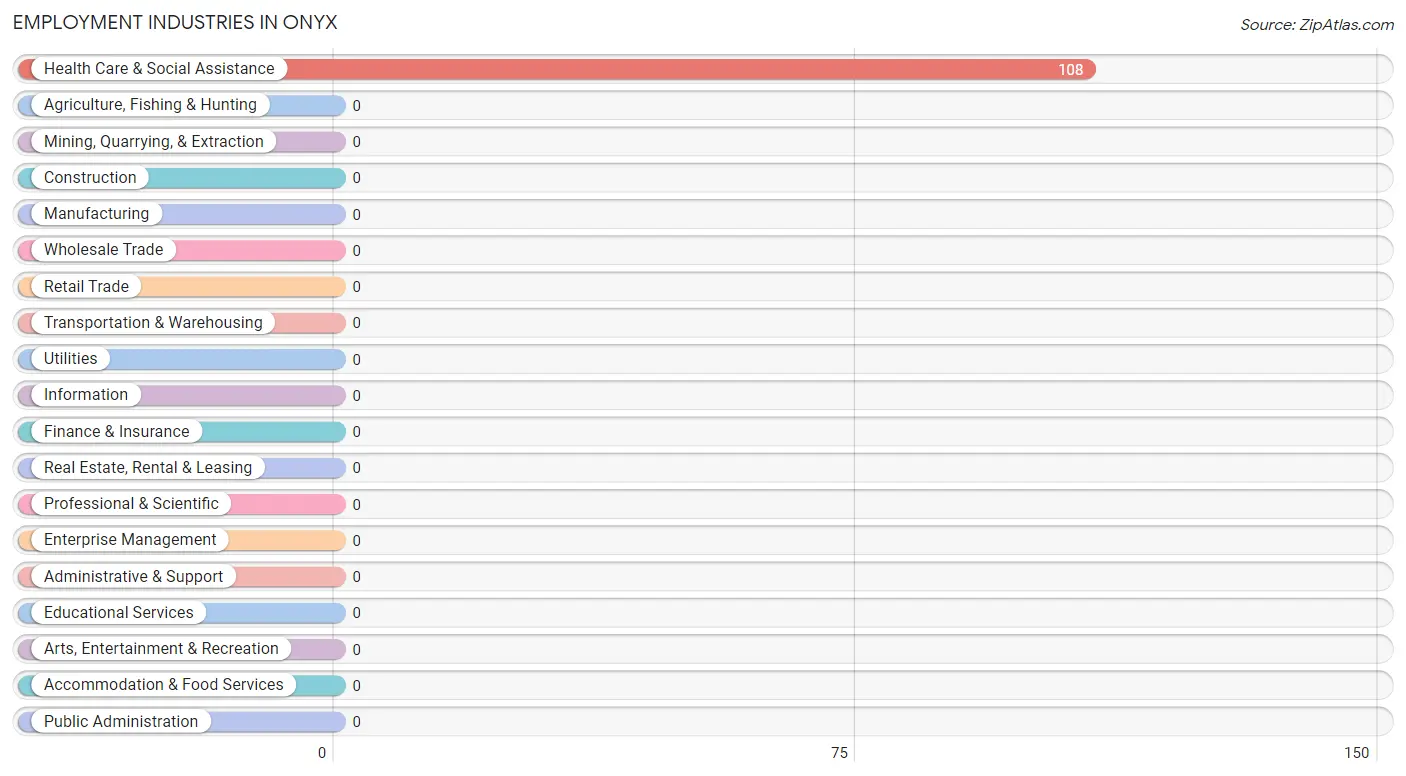Viewport: 1406px width, 776px height.
Task: Click the 0 value beside Retail Trade
Action: point(356,287)
